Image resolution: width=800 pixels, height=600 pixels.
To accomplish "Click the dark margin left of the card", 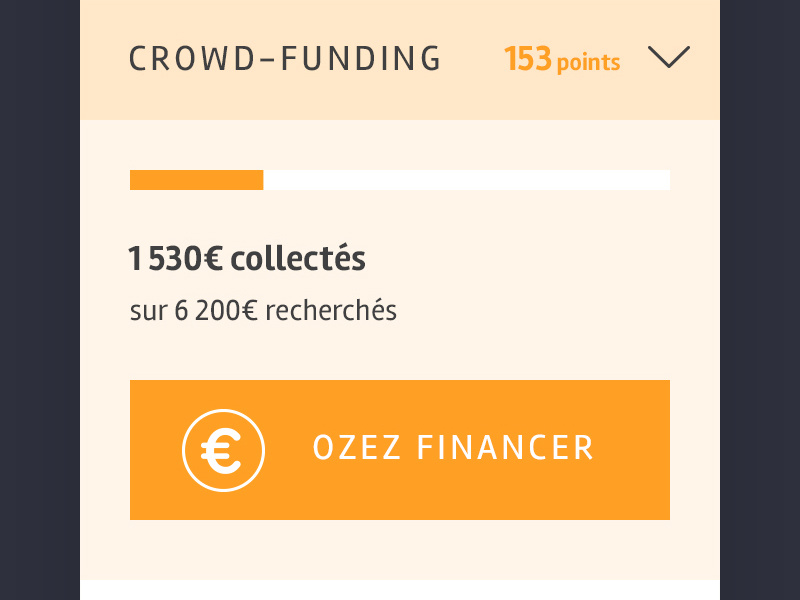I will (x=40, y=300).
